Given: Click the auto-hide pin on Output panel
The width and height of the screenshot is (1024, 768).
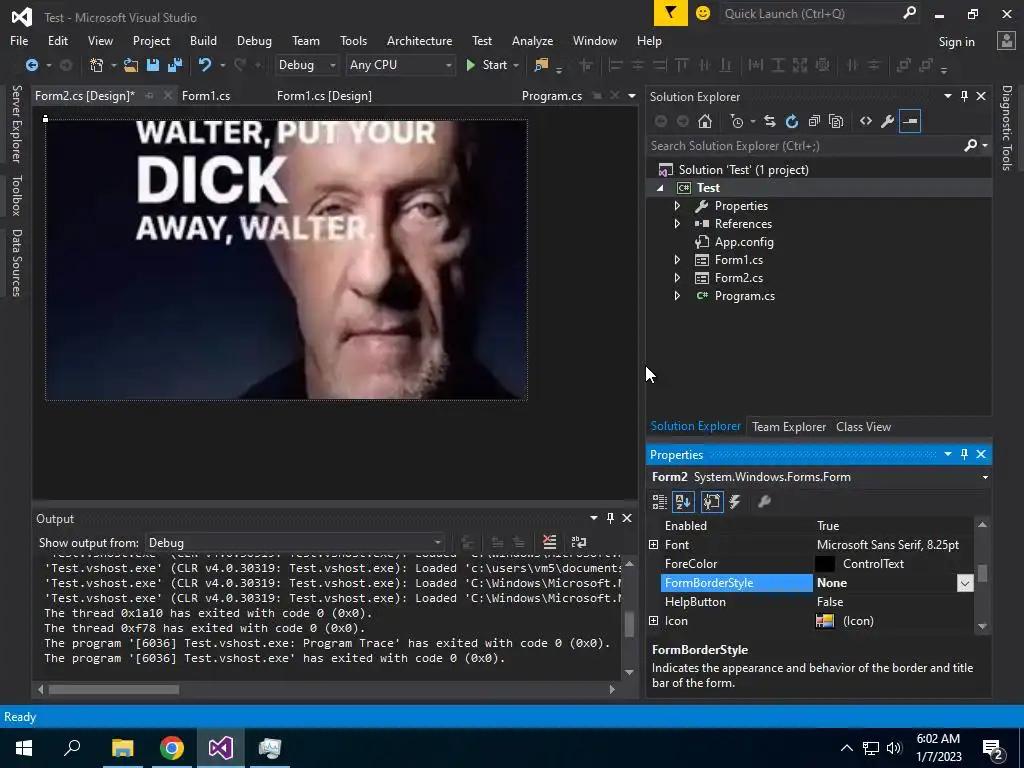Looking at the screenshot, I should point(610,518).
